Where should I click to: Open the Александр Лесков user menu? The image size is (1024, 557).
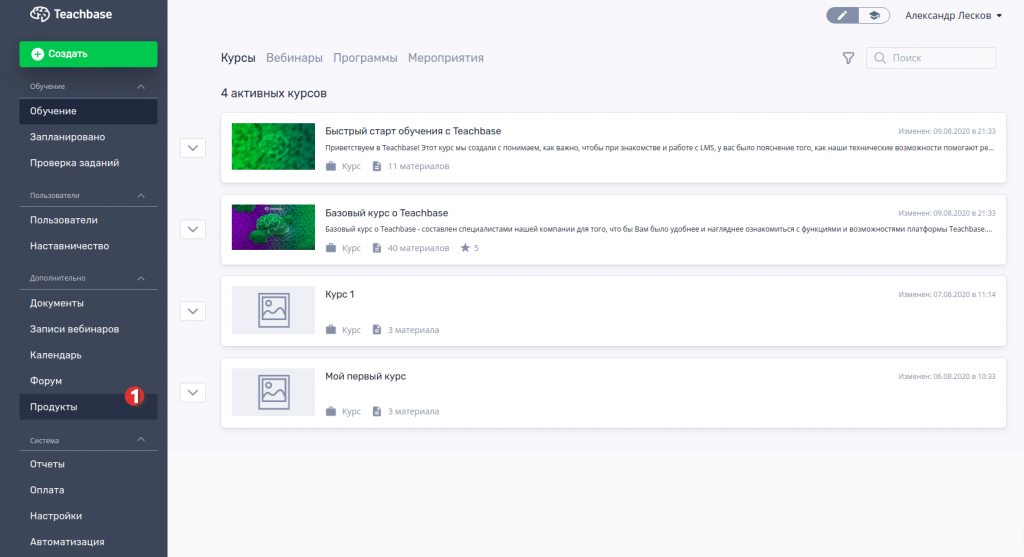point(953,16)
